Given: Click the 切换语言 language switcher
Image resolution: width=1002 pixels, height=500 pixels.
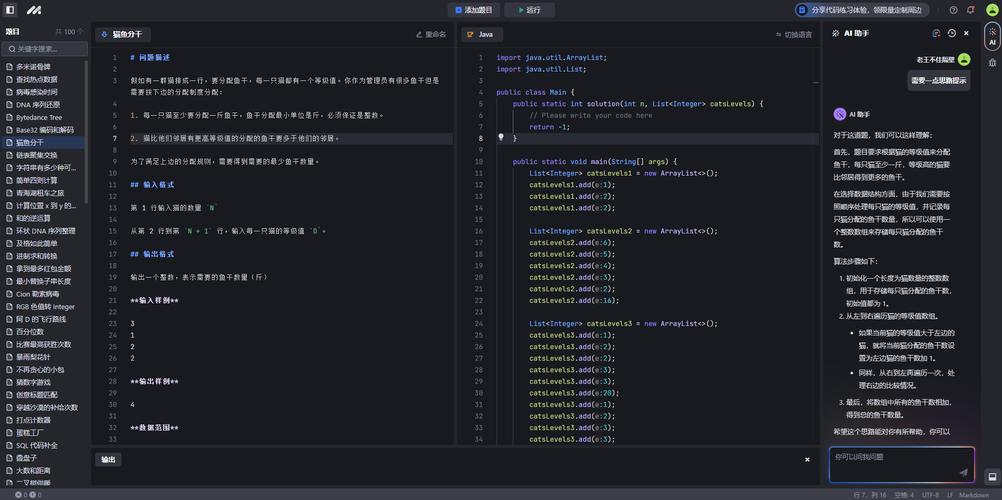Looking at the screenshot, I should tap(793, 34).
